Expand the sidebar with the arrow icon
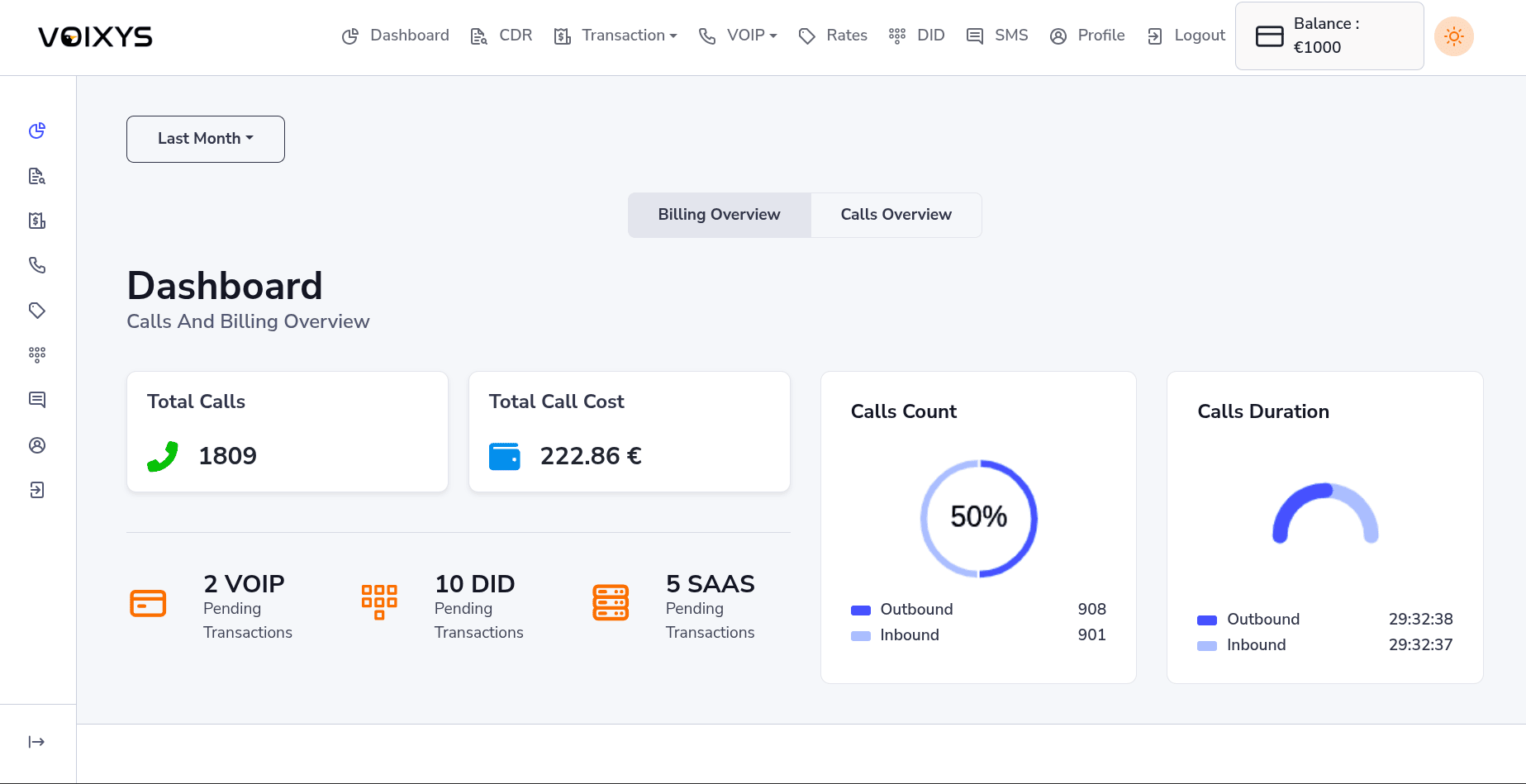Image resolution: width=1526 pixels, height=784 pixels. 37,742
